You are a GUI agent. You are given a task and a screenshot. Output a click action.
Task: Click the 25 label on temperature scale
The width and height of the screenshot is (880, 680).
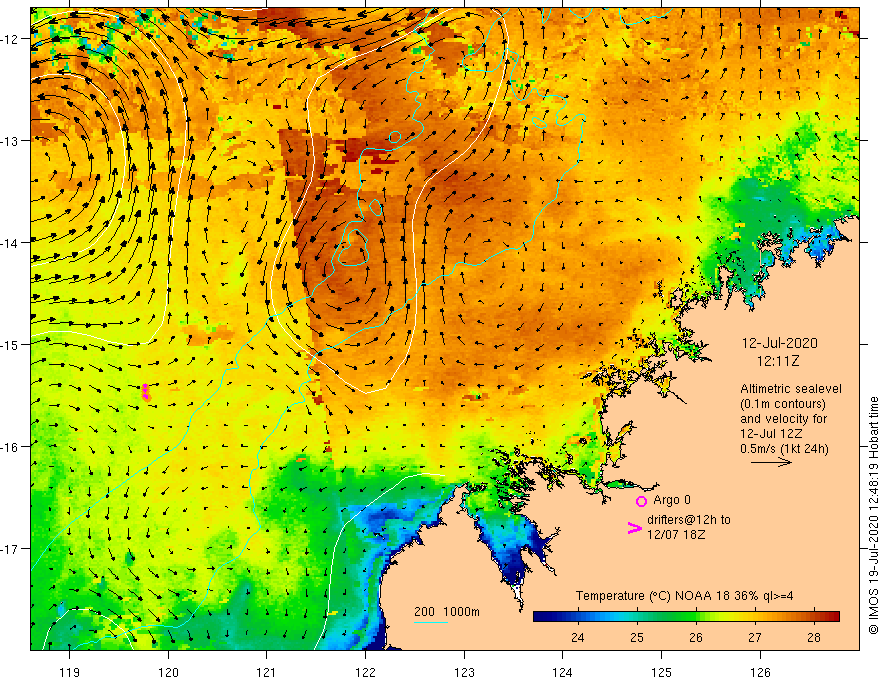coord(636,637)
